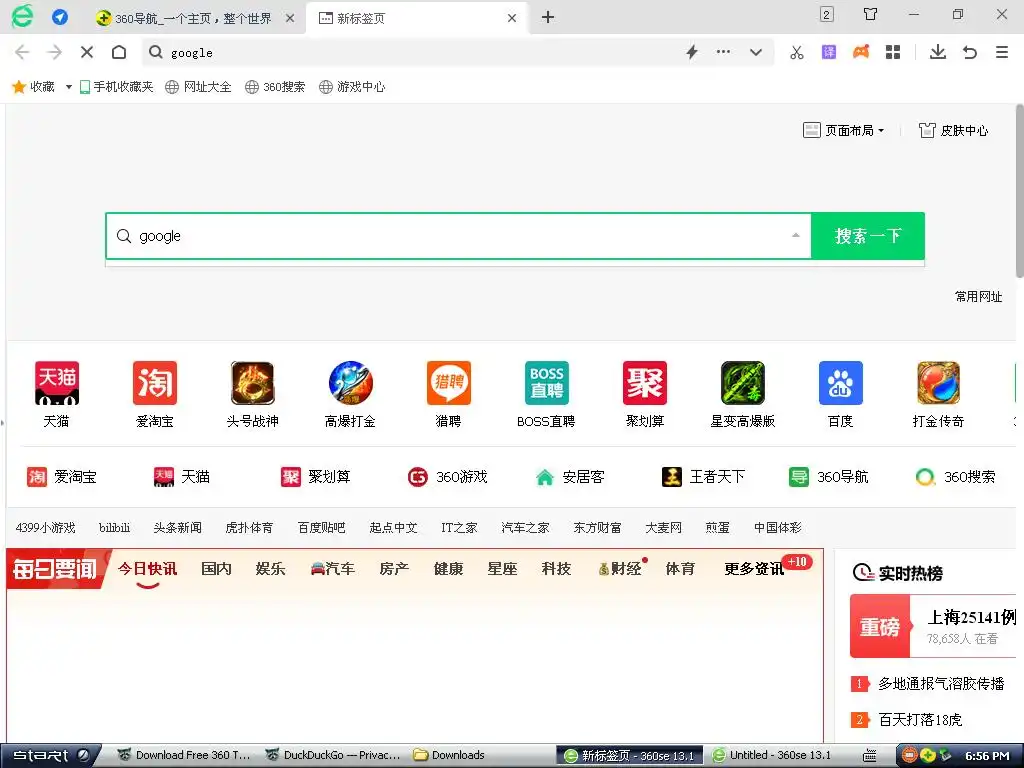Click the tab count indicator icon
Image resolution: width=1024 pixels, height=768 pixels.
click(x=827, y=14)
